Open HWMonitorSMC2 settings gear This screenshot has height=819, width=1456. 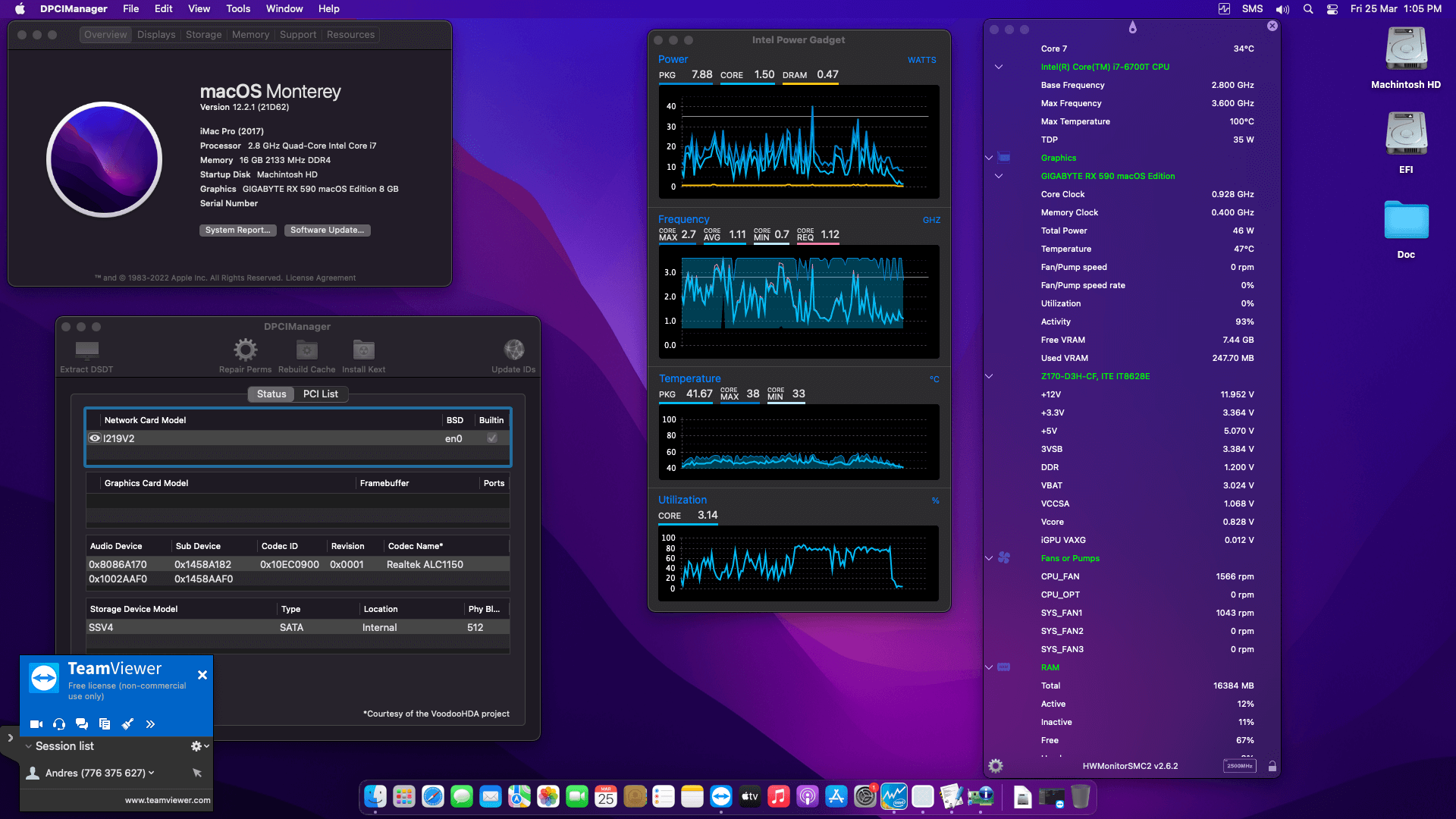[995, 766]
